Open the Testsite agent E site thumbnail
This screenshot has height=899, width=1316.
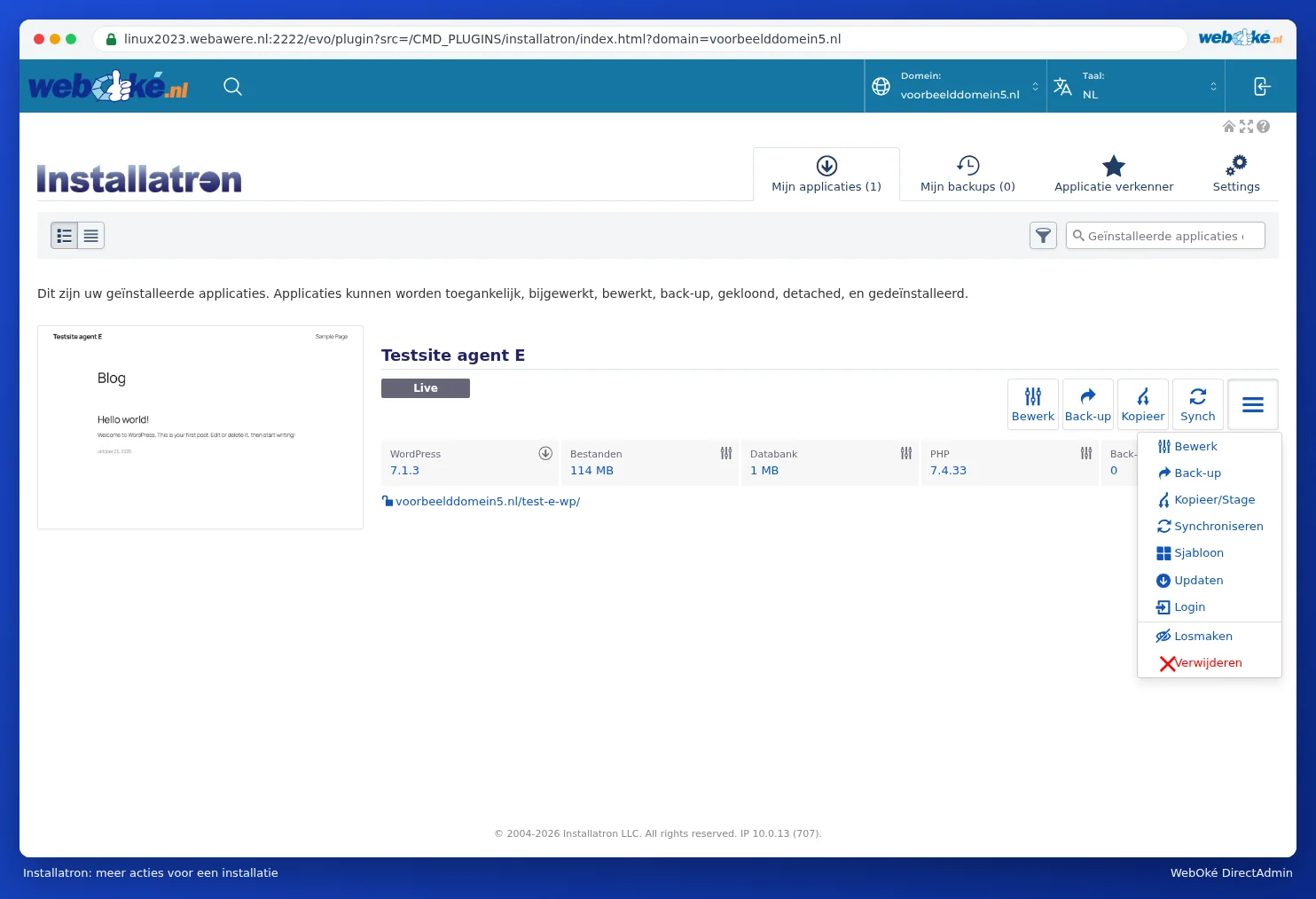click(200, 427)
